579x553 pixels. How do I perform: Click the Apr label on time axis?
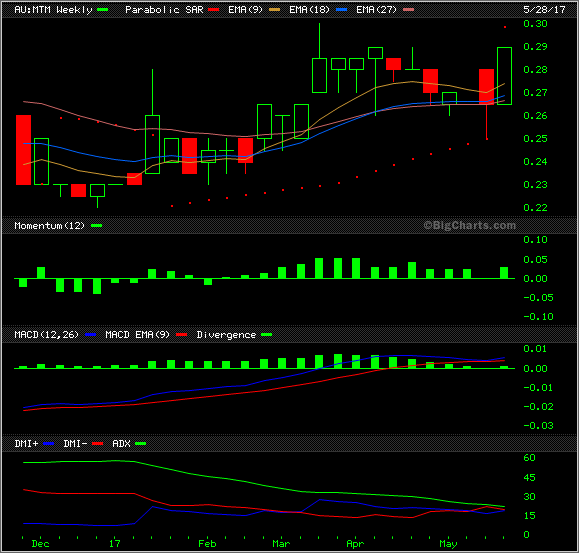point(355,544)
